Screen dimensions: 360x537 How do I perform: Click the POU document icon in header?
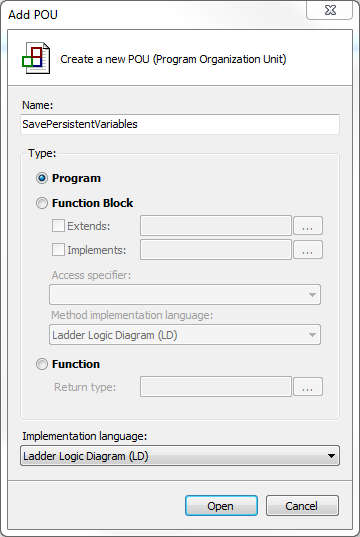click(x=36, y=58)
